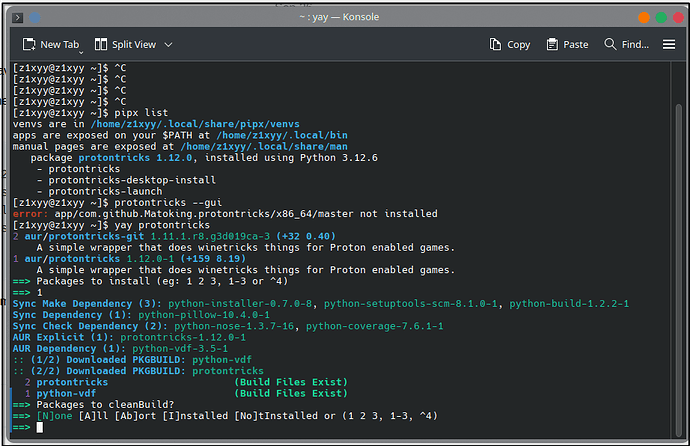Minimize Konsole with orange button
Image resolution: width=690 pixels, height=446 pixels.
(x=644, y=18)
